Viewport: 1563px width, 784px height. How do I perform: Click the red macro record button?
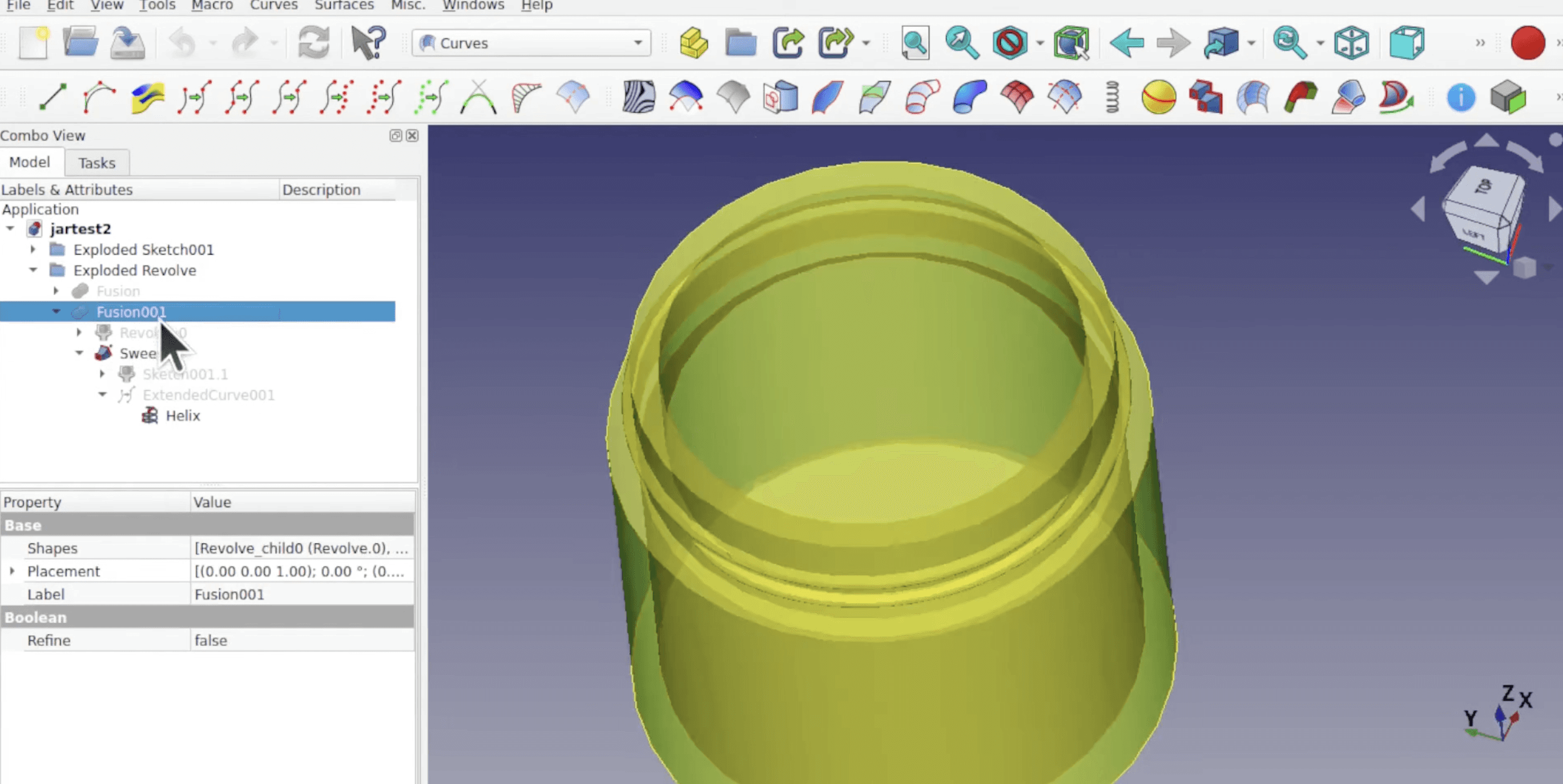tap(1526, 43)
